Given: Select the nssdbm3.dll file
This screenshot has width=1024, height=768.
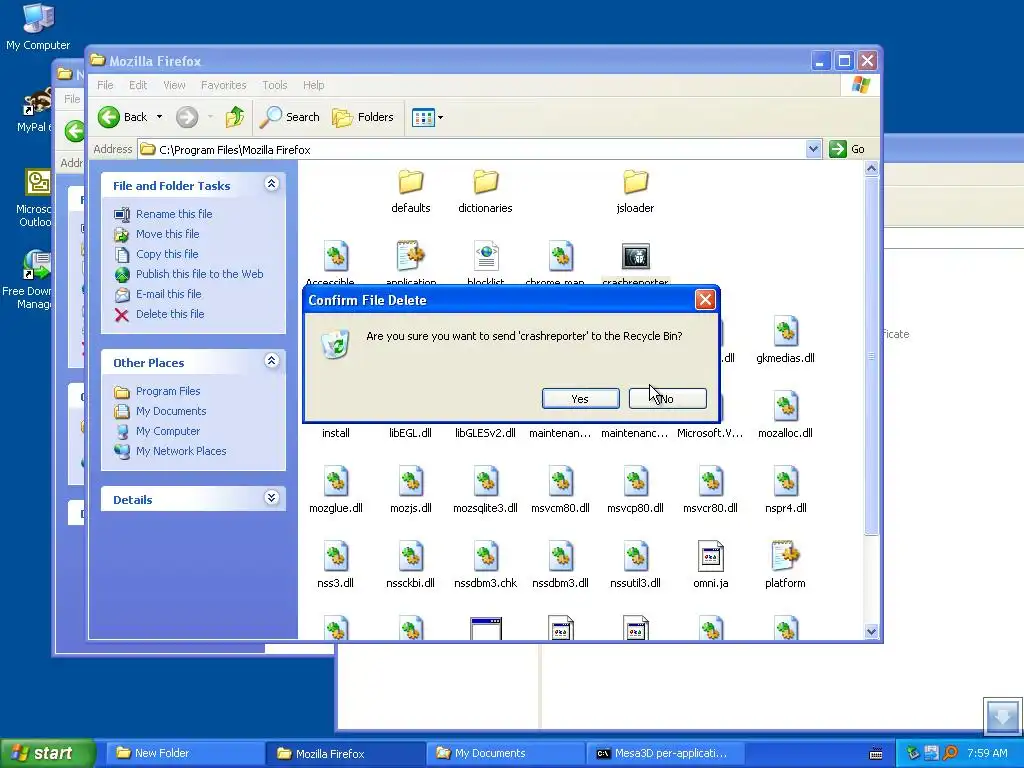Looking at the screenshot, I should 560,566.
